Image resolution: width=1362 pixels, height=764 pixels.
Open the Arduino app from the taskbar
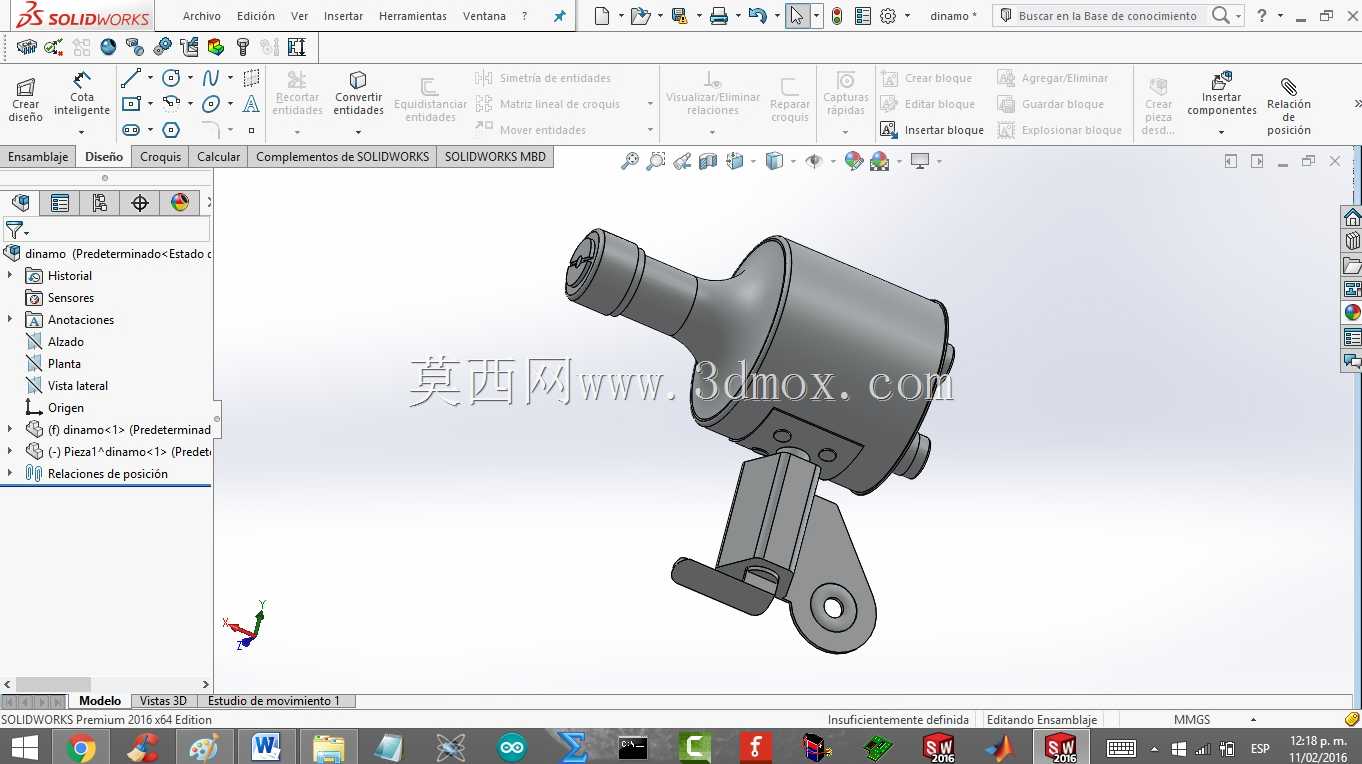pos(511,747)
